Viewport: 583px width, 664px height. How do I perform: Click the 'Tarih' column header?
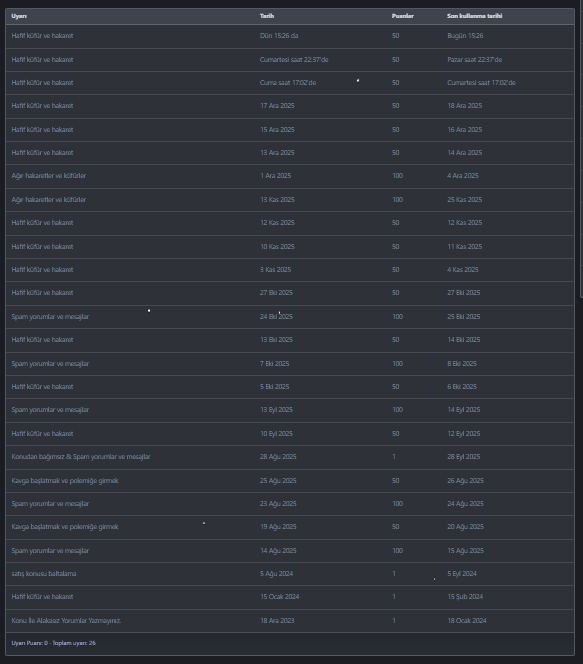pos(267,16)
